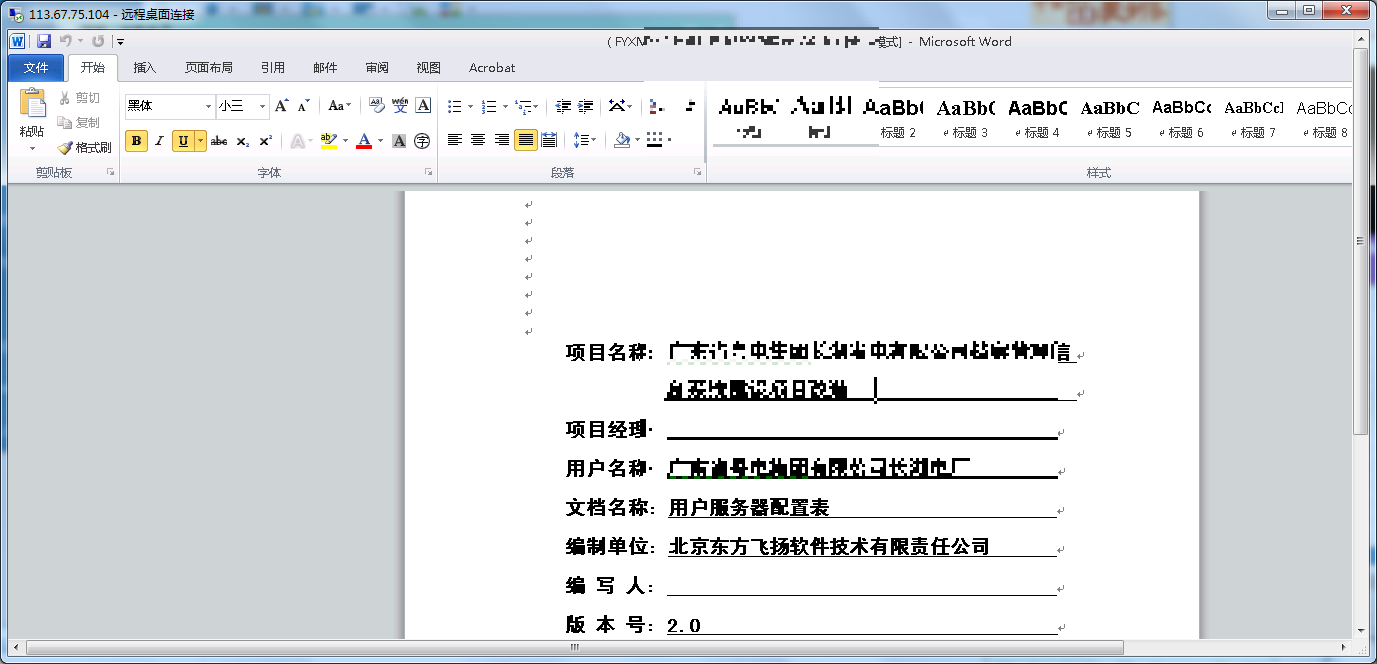This screenshot has height=664, width=1377.
Task: Click the Enclose Characters (字) icon
Action: [x=422, y=141]
